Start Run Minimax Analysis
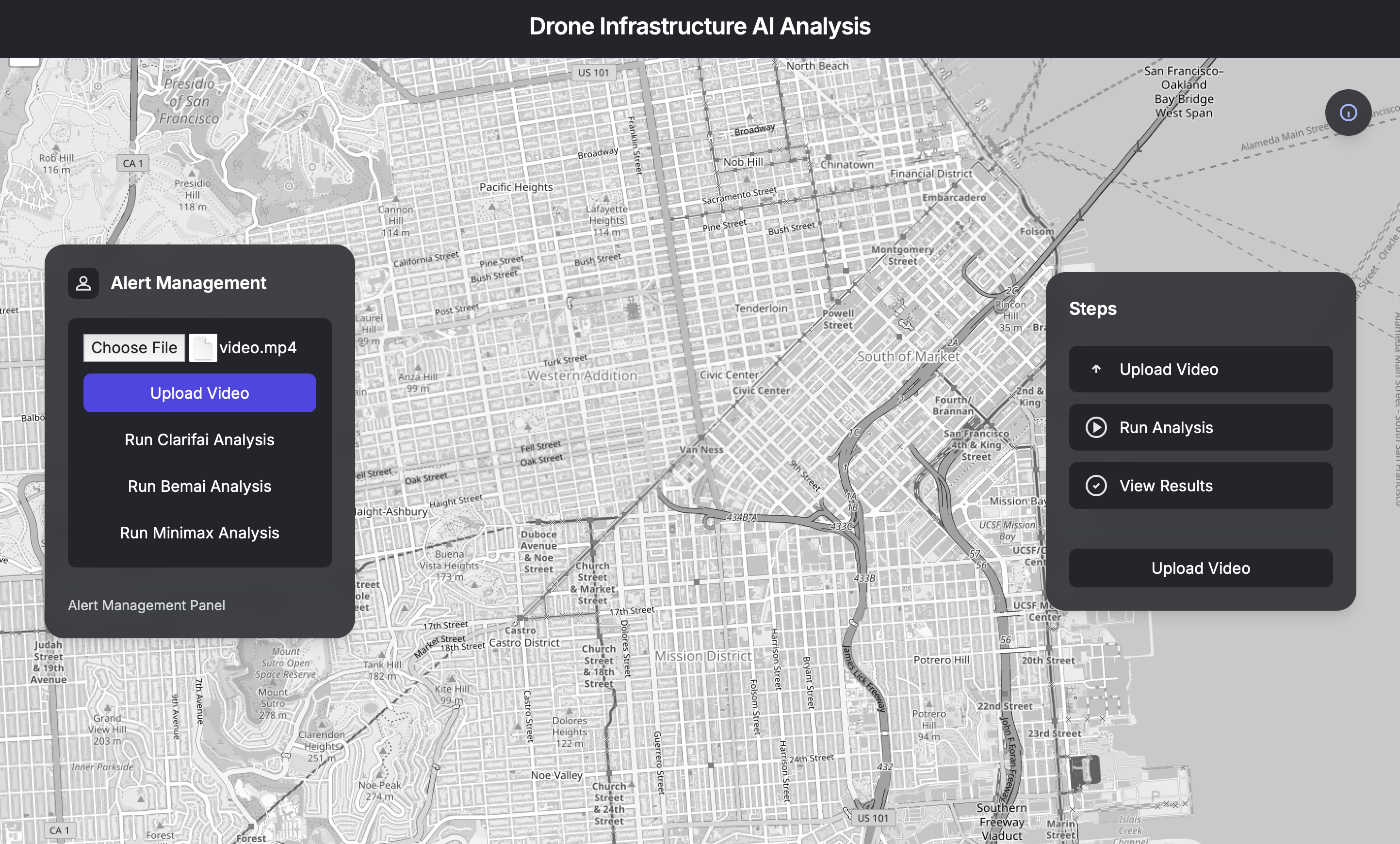The image size is (1400, 844). pyautogui.click(x=199, y=533)
